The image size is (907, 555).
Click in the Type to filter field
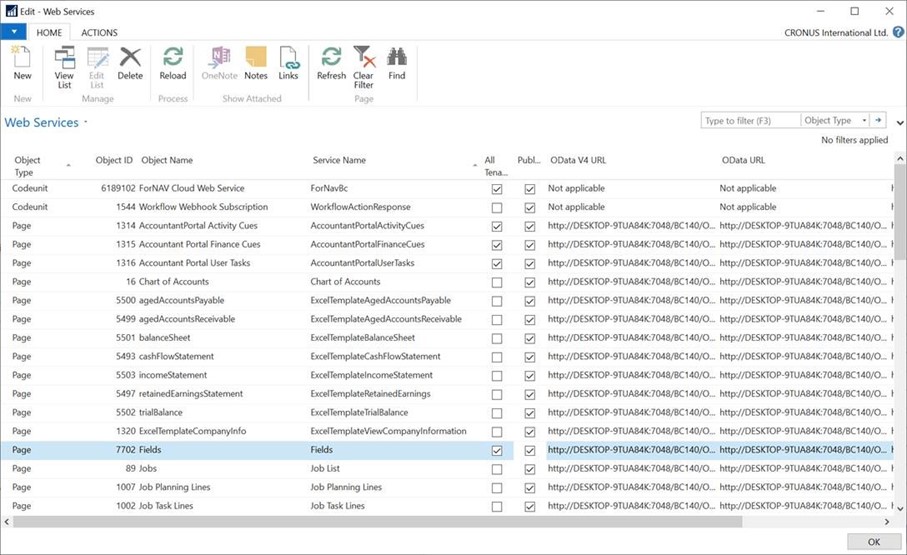coord(750,120)
